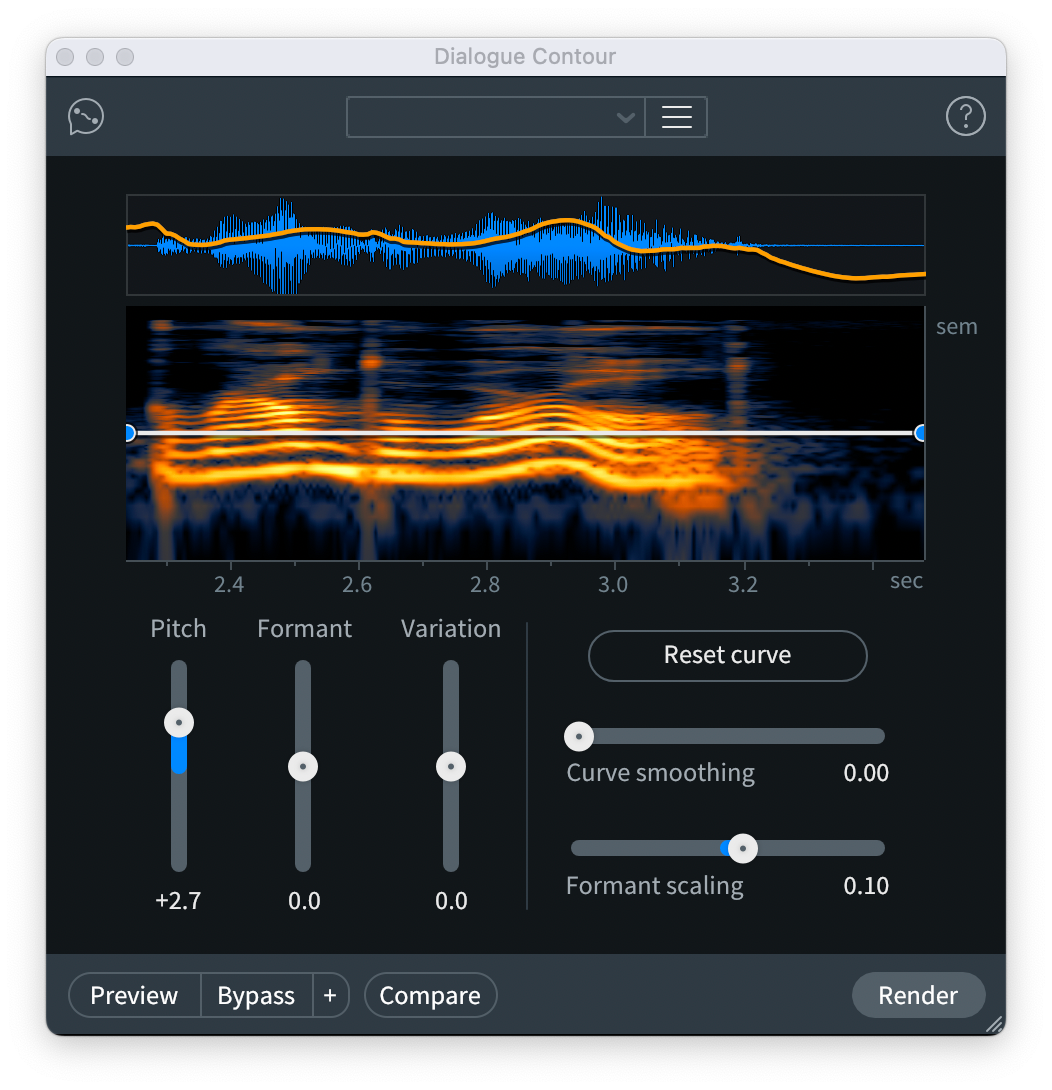Click the 2.4 time ruler label

point(229,585)
